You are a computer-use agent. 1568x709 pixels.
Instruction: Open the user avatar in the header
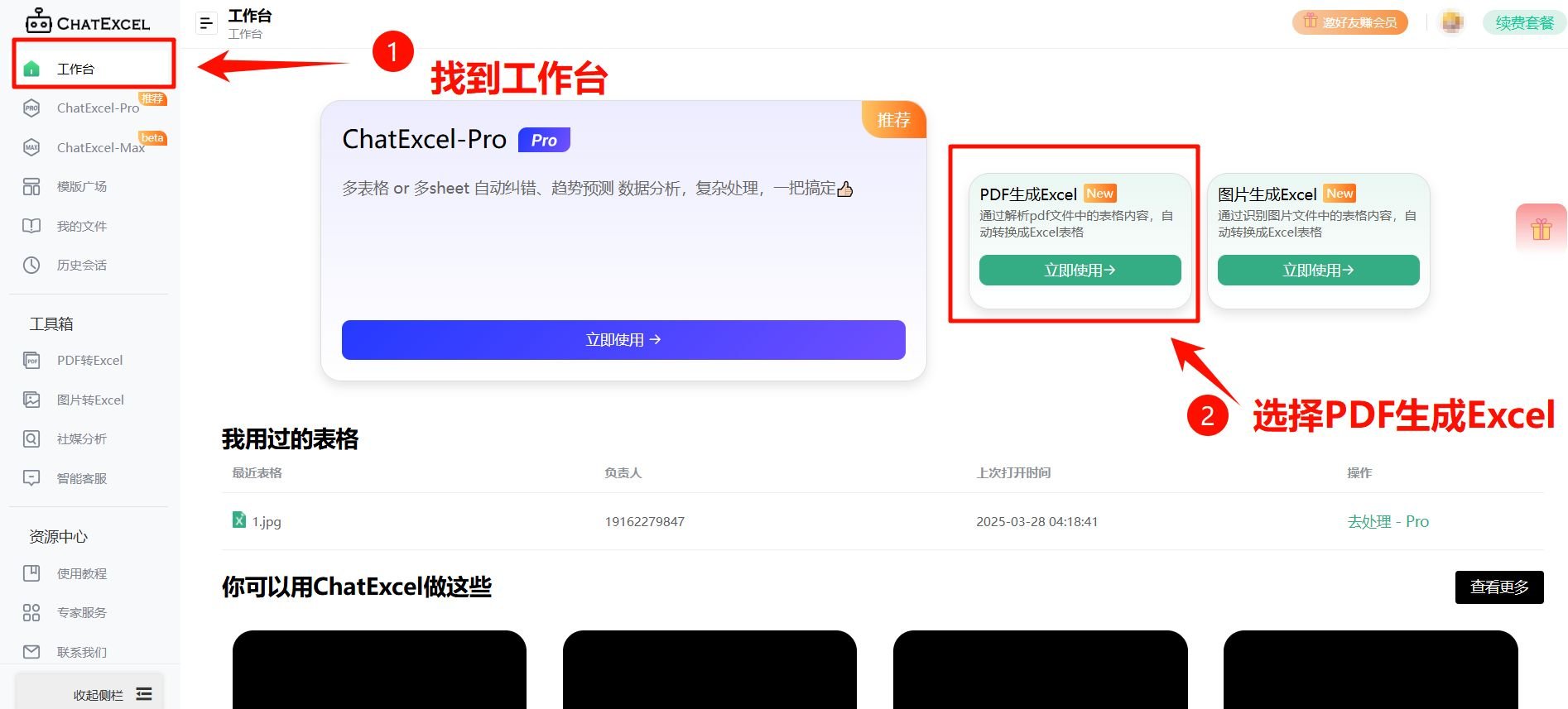1451,22
